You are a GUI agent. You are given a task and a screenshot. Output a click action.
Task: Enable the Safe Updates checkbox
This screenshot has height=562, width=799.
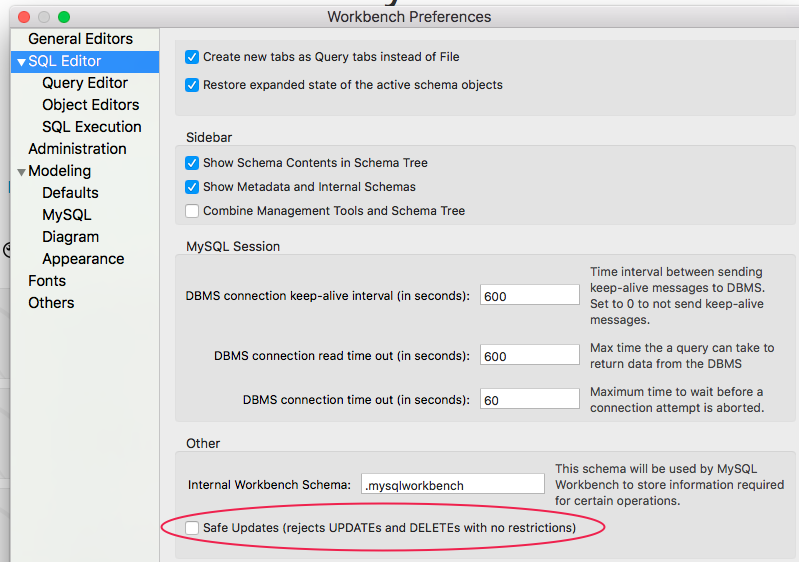click(x=192, y=528)
